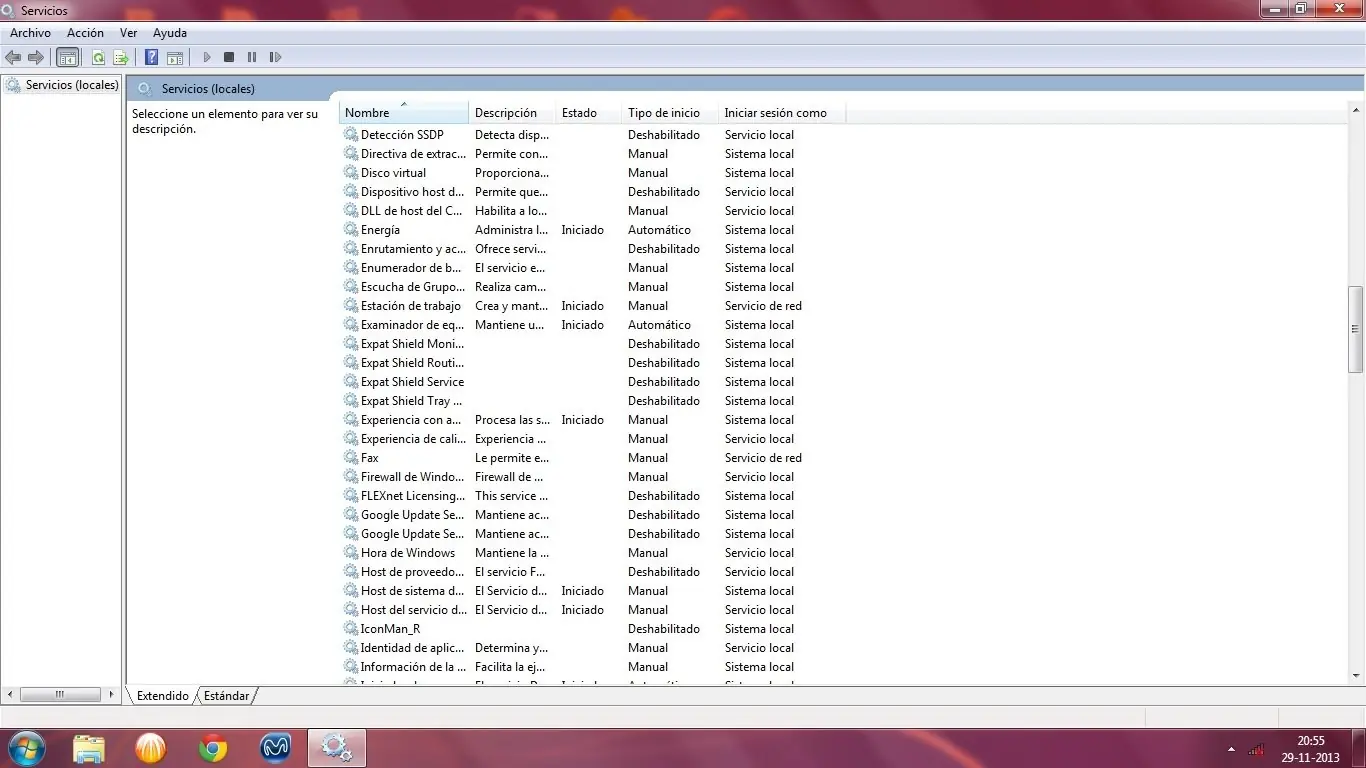Click the network signal tray icon
The width and height of the screenshot is (1366, 768).
(x=1257, y=749)
